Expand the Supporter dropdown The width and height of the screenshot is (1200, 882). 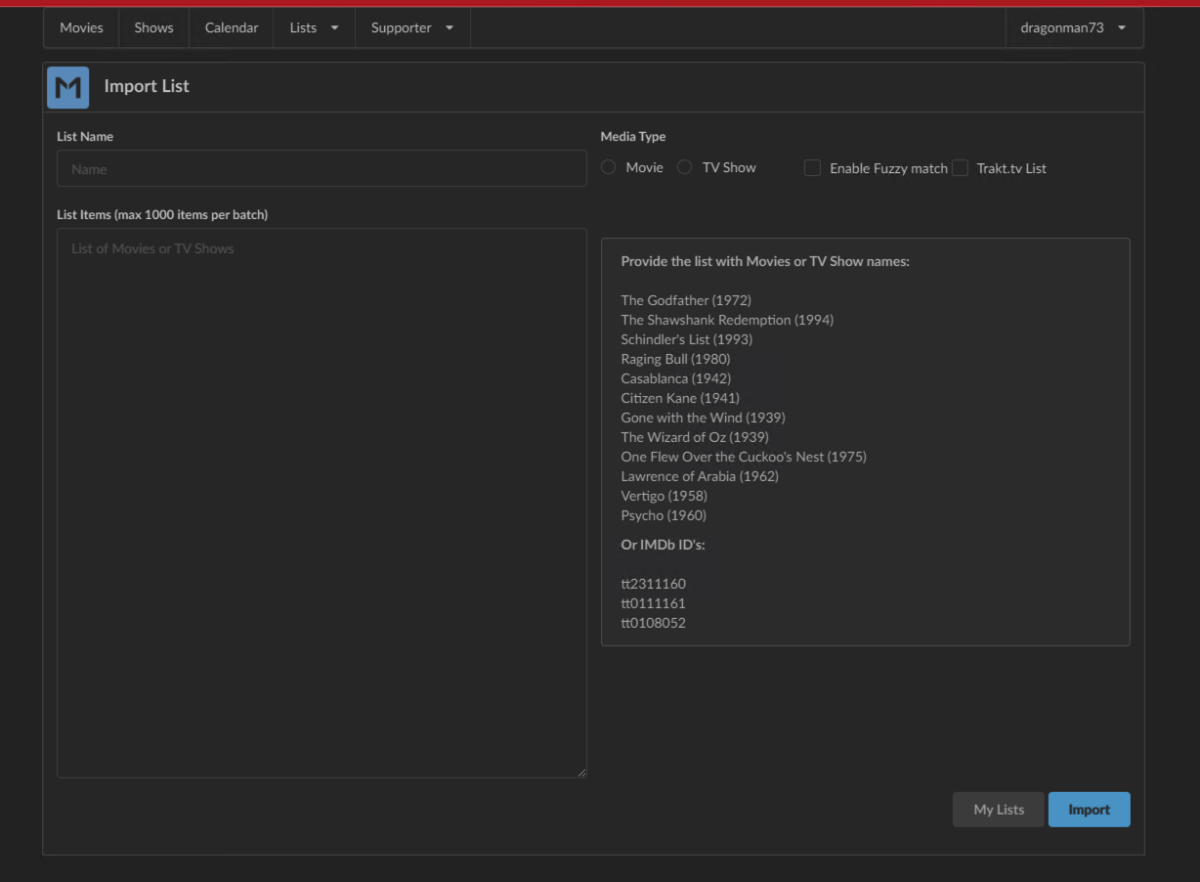pyautogui.click(x=402, y=28)
